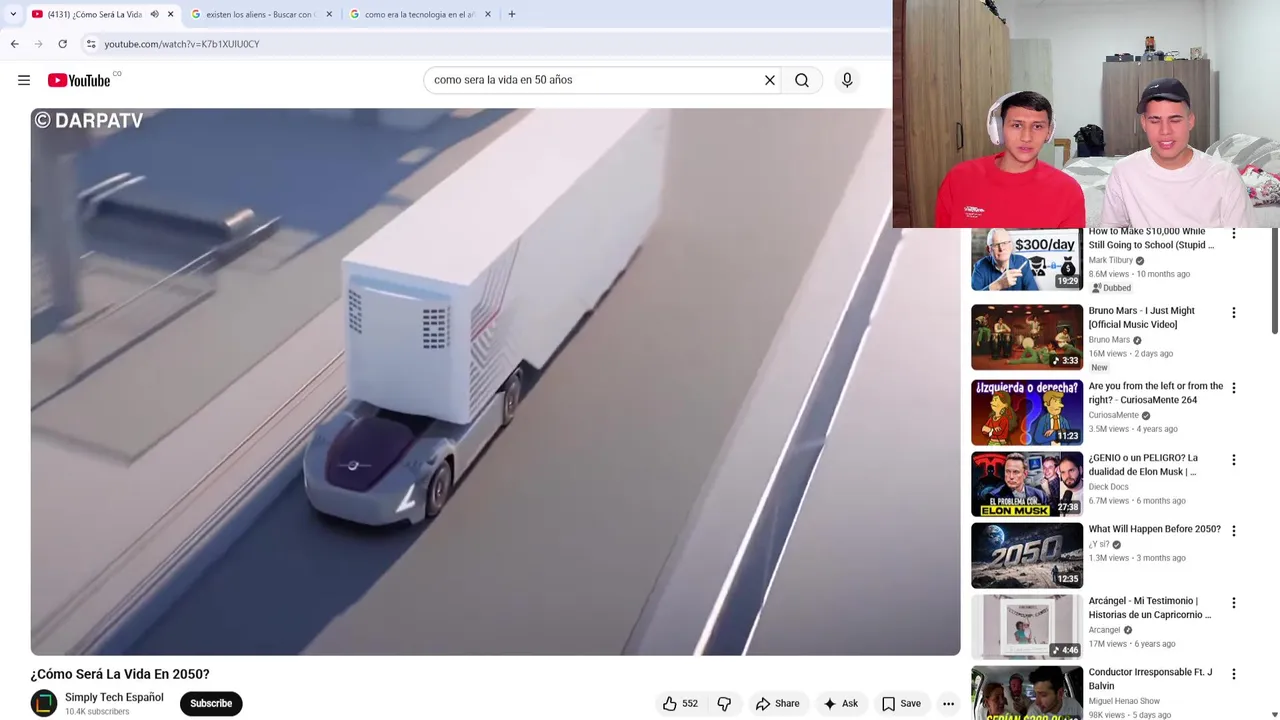Open 'Bruno Mars - I Just Might' title
This screenshot has width=1280, height=720.
point(1141,318)
